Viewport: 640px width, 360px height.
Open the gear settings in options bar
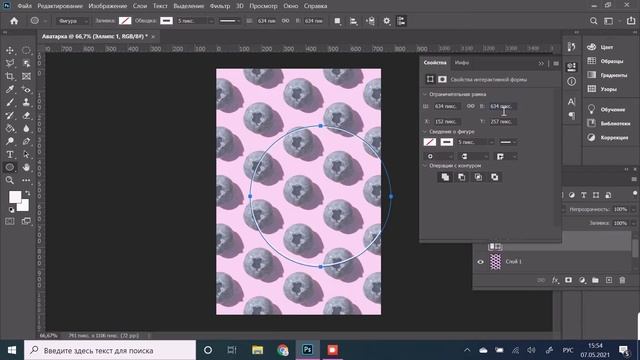[x=387, y=21]
